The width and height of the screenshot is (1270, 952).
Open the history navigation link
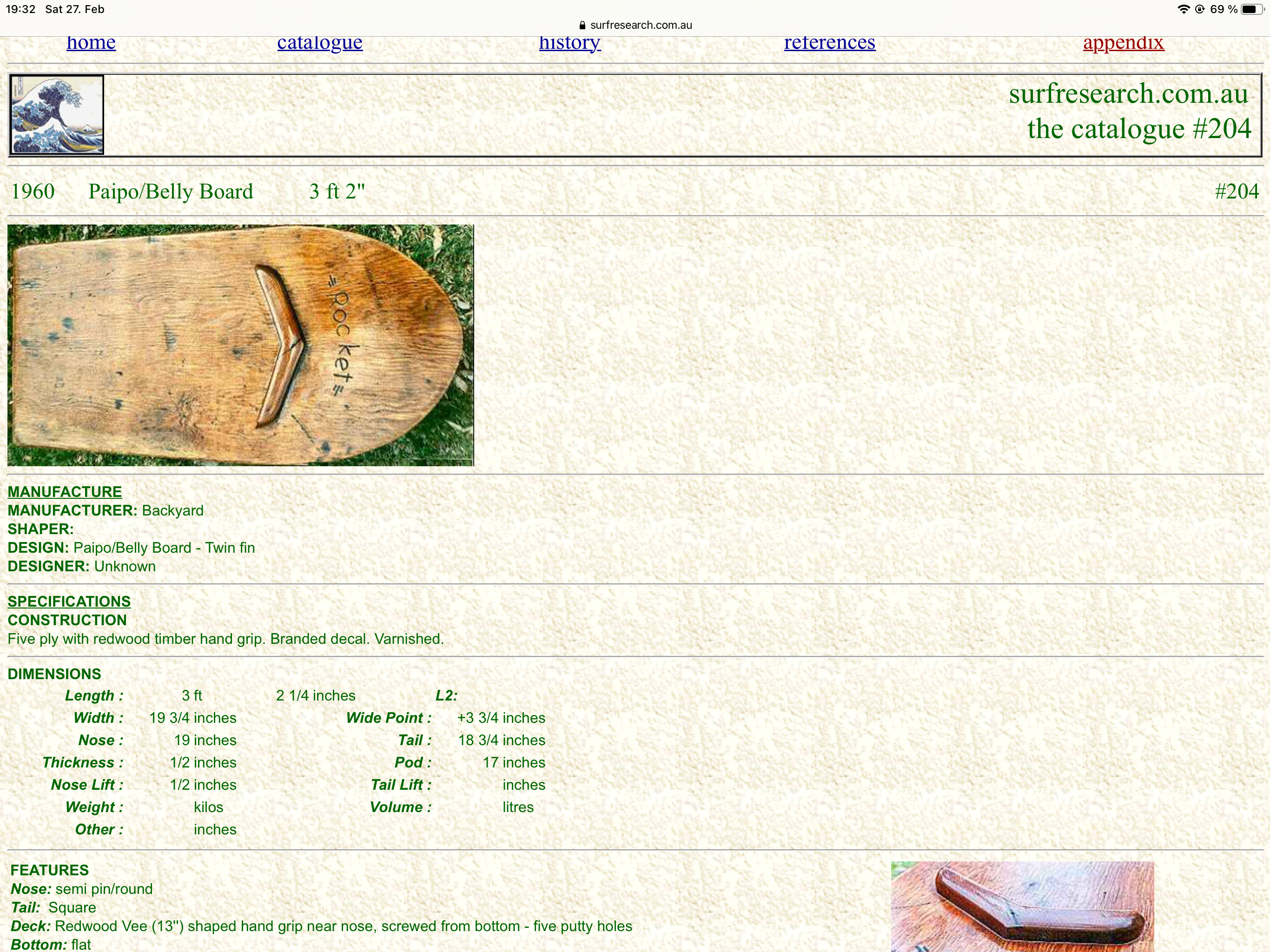(x=569, y=44)
